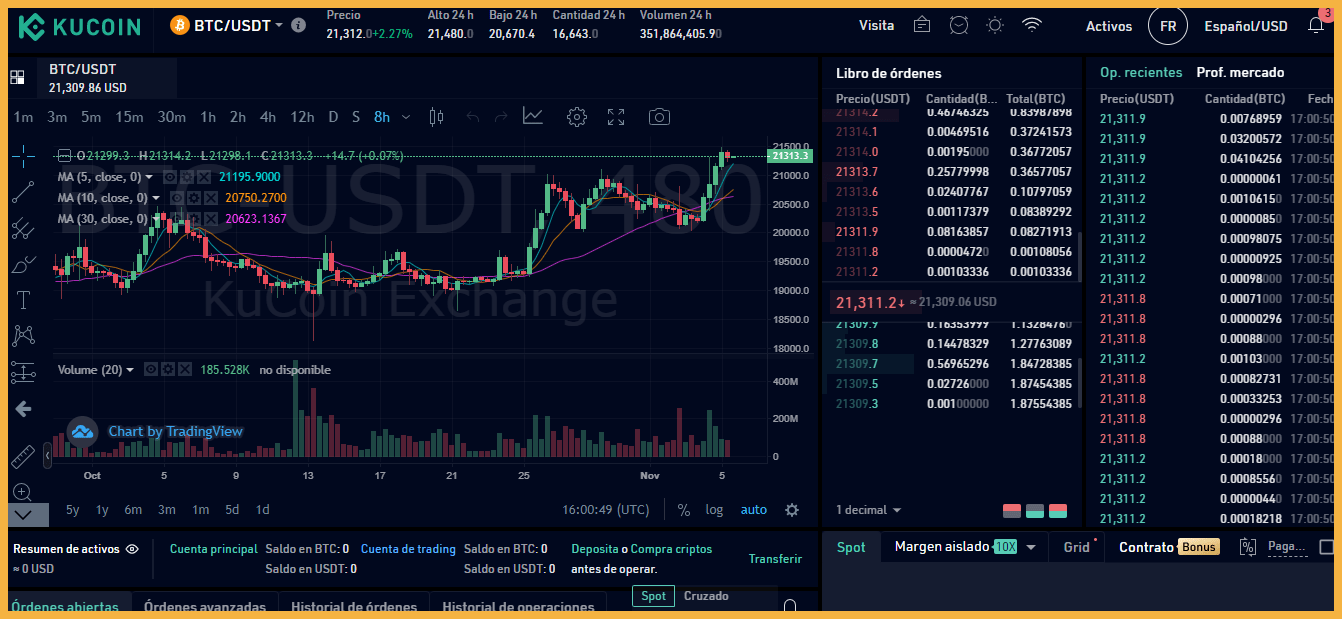The height and width of the screenshot is (619, 1342).
Task: Switch to the Contrato tab
Action: (1146, 547)
